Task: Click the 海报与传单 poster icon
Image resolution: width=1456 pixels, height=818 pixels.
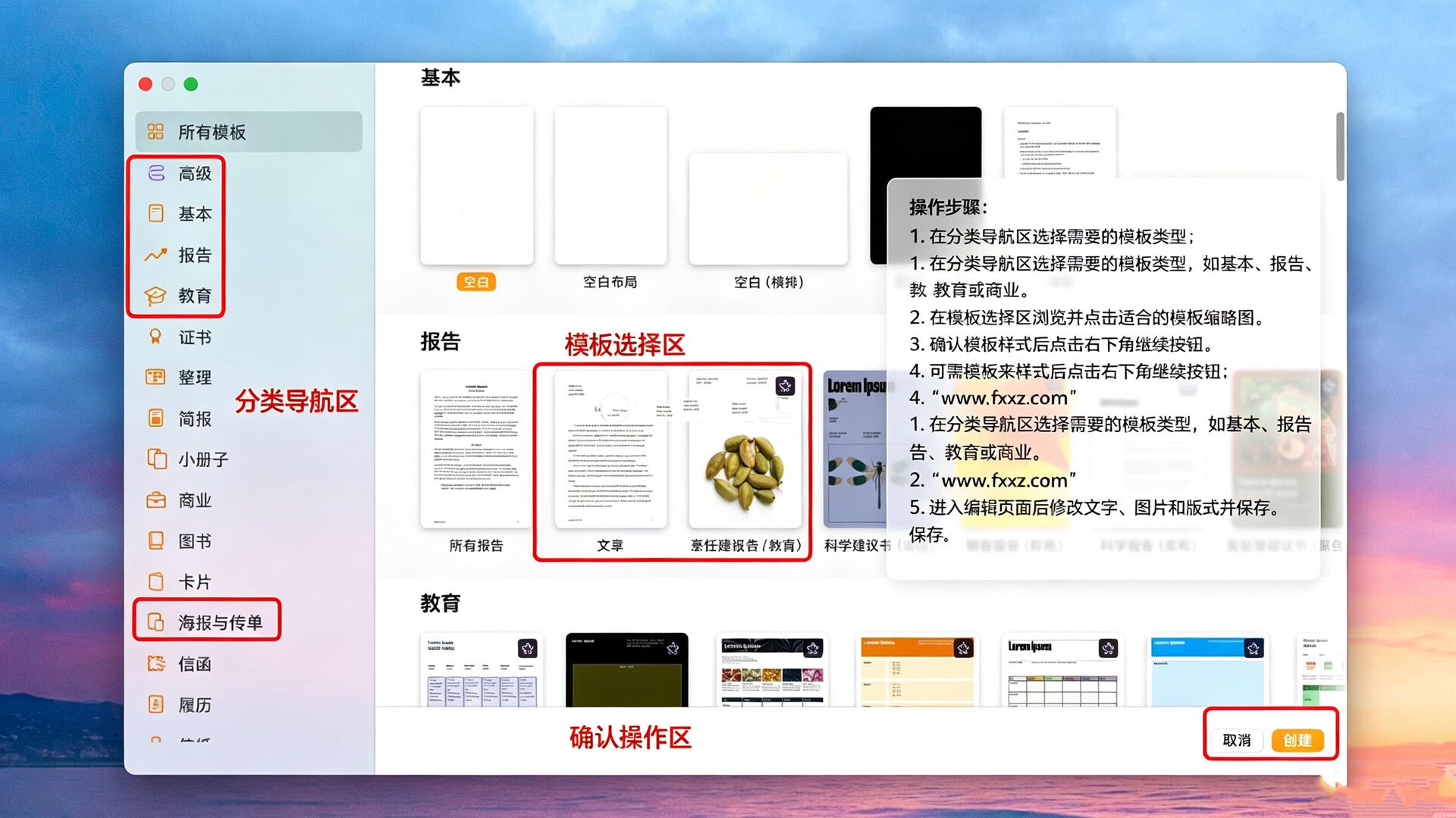Action: [x=155, y=622]
